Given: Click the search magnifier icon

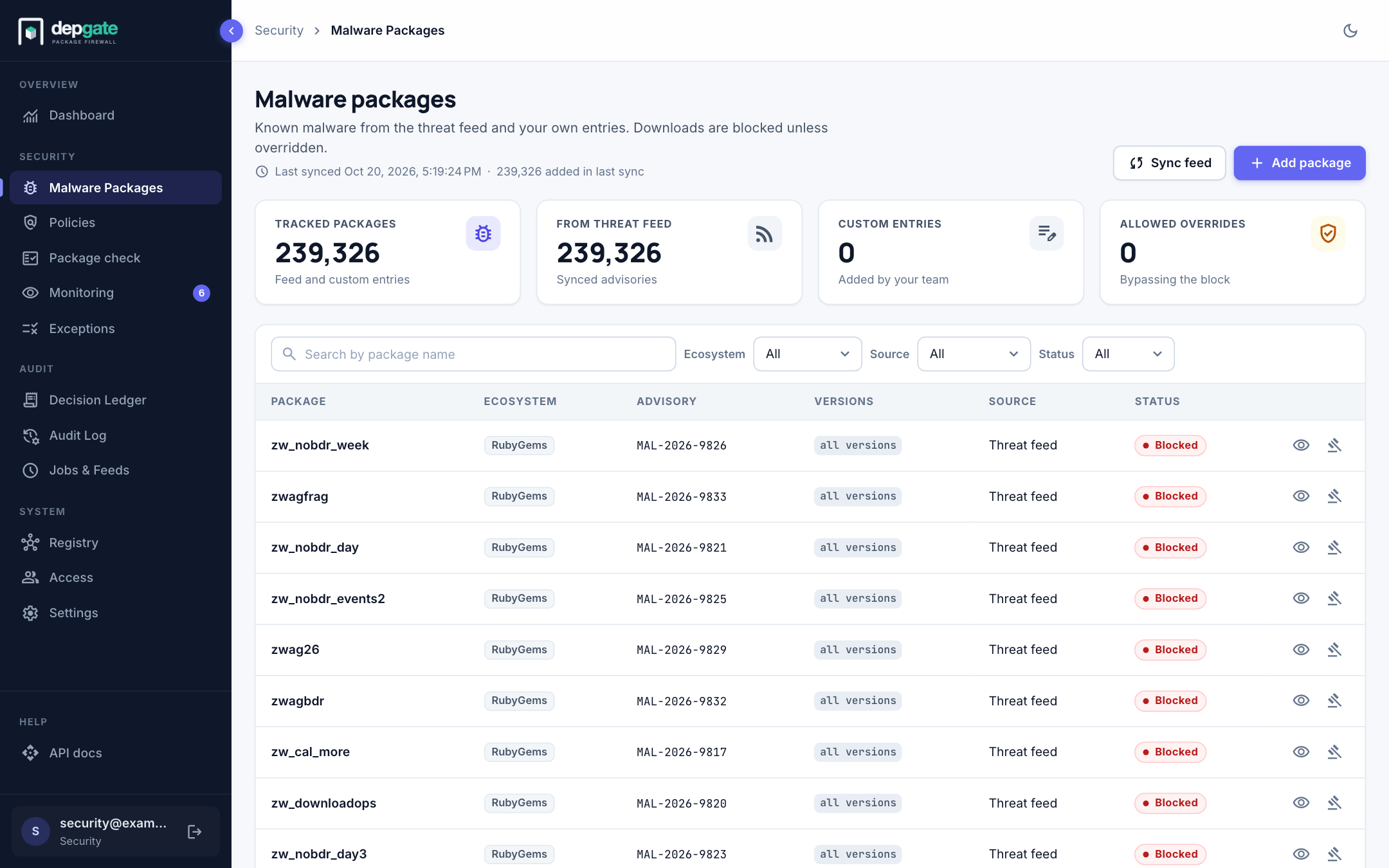Looking at the screenshot, I should (289, 354).
